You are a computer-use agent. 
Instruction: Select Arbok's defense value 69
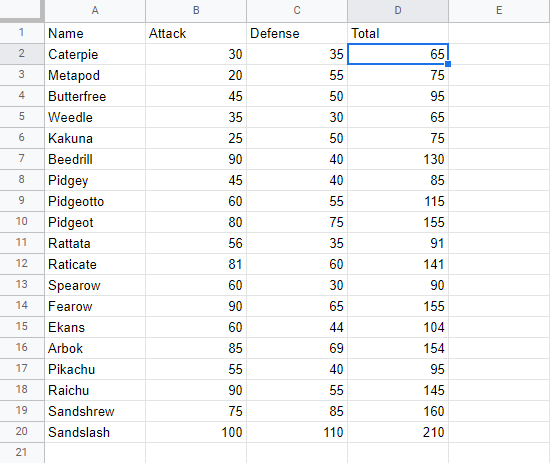(x=297, y=348)
